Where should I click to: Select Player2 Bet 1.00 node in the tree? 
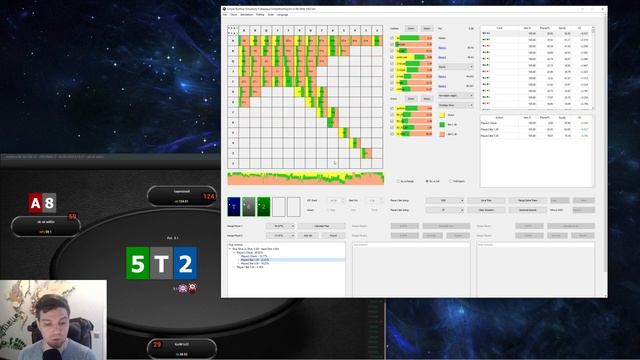[x=255, y=260]
